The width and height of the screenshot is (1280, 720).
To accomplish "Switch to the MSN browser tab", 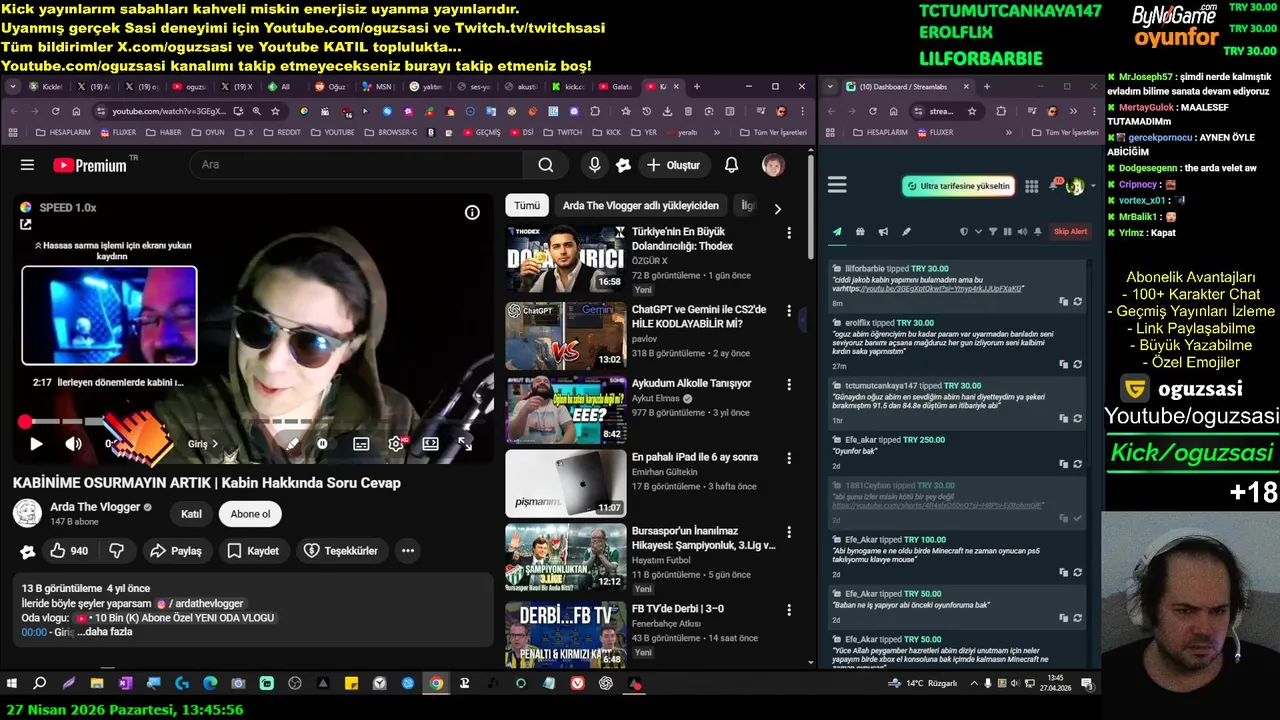I will pos(377,87).
